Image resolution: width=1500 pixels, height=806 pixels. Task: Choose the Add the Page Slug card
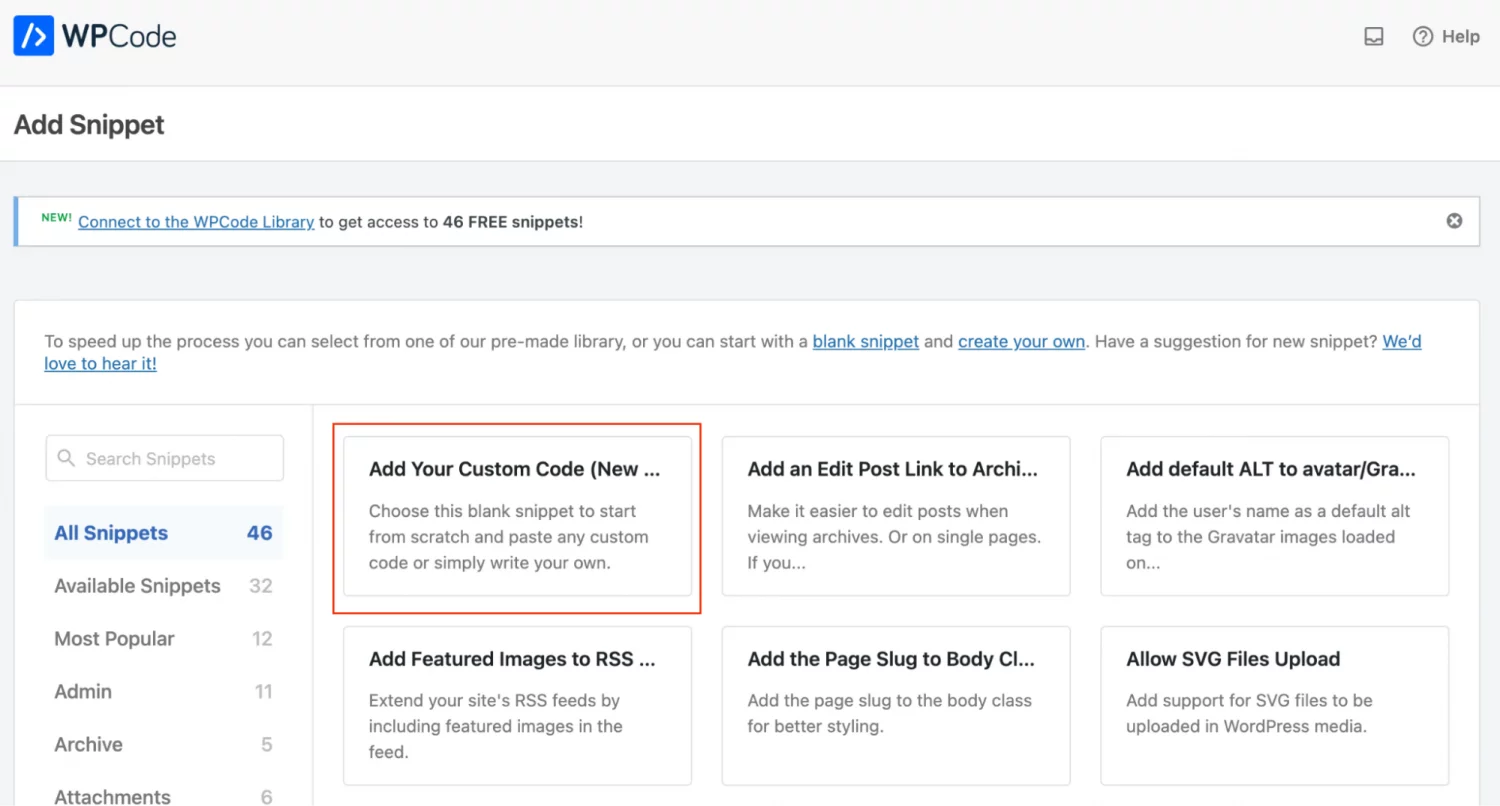(x=896, y=706)
